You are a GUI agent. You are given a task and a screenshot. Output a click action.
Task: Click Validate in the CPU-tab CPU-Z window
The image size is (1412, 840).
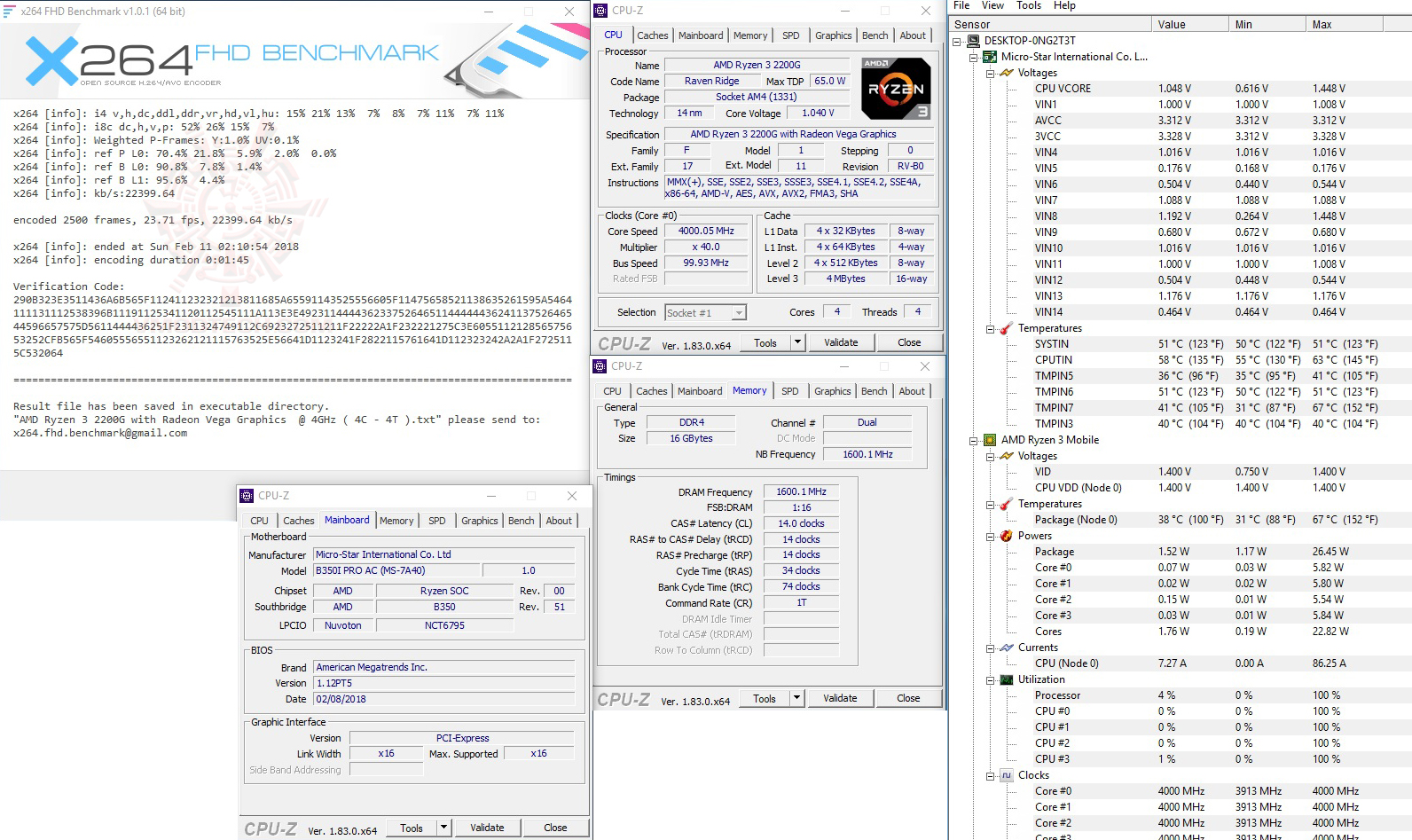841,342
